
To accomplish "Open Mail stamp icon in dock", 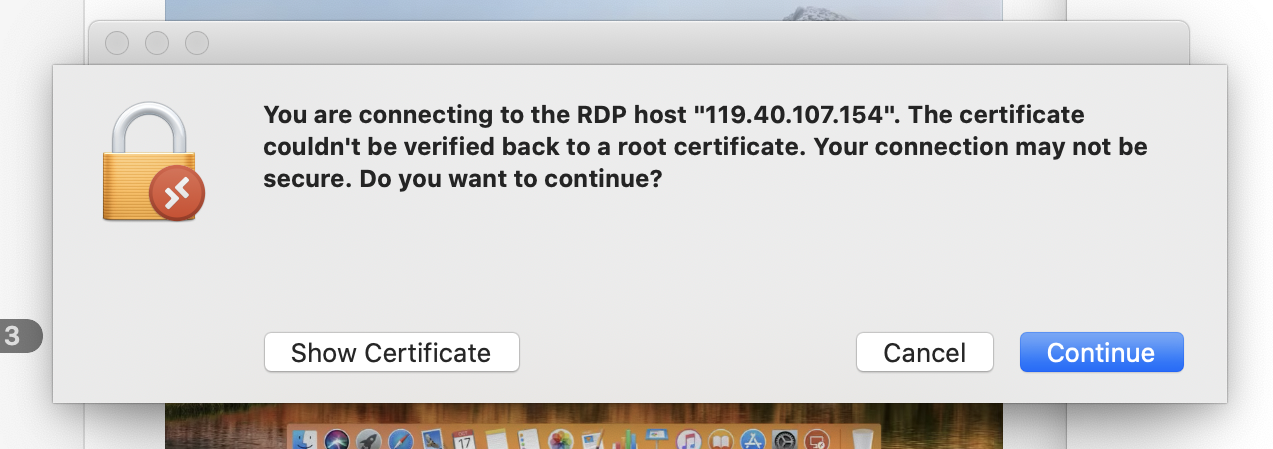I will tap(433, 440).
